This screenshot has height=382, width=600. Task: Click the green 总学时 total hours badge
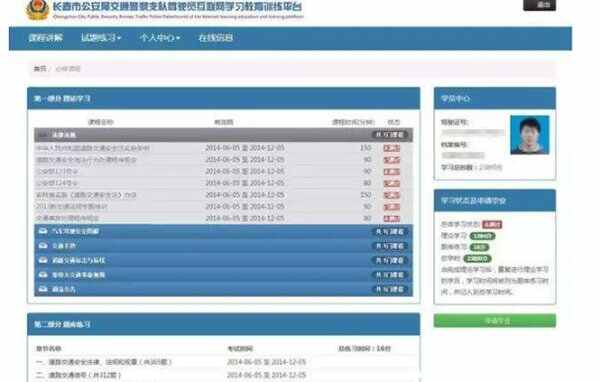coord(477,259)
